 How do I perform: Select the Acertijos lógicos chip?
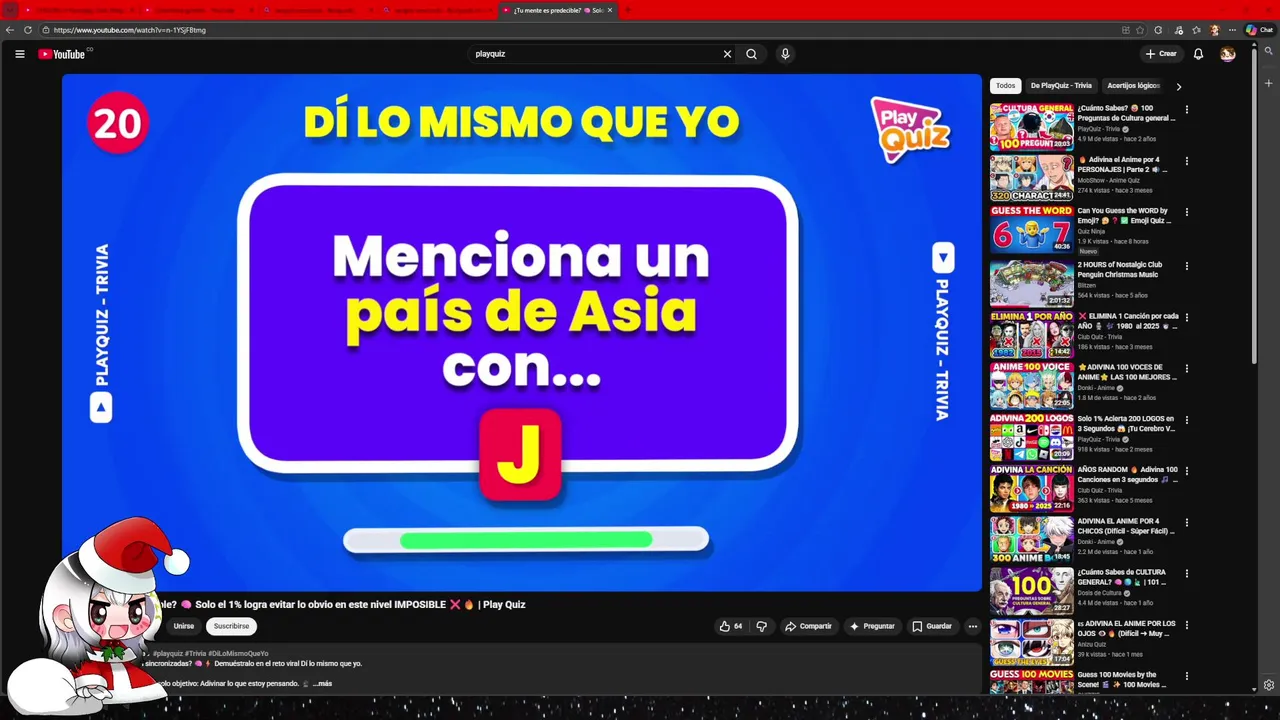tap(1133, 86)
